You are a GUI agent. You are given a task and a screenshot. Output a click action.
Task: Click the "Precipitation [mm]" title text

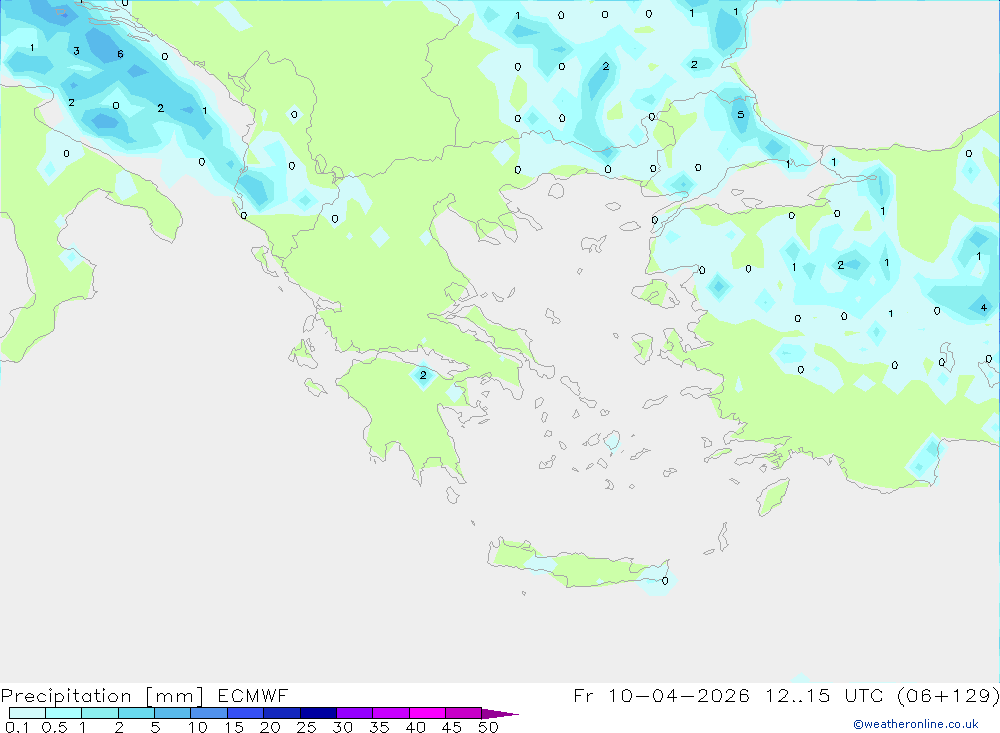[102, 695]
